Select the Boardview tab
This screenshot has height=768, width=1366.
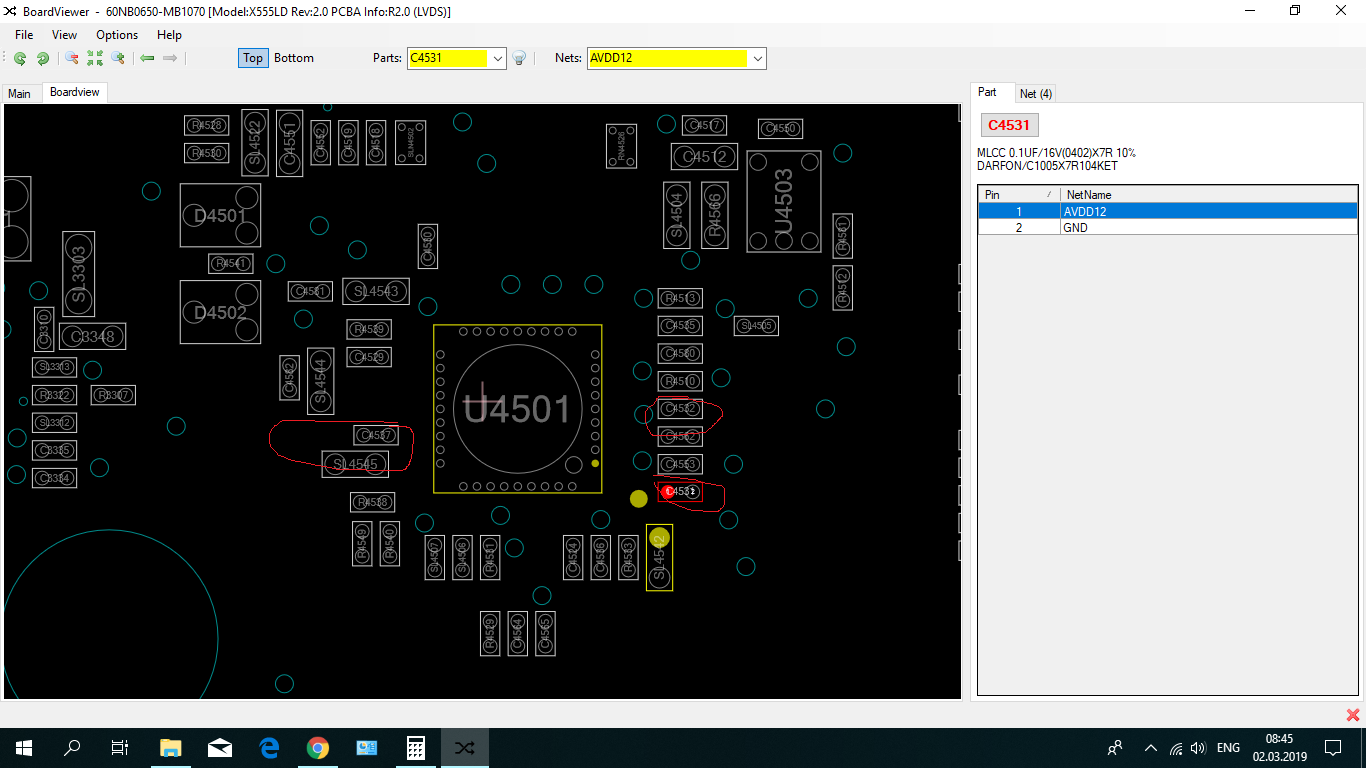pyautogui.click(x=74, y=92)
